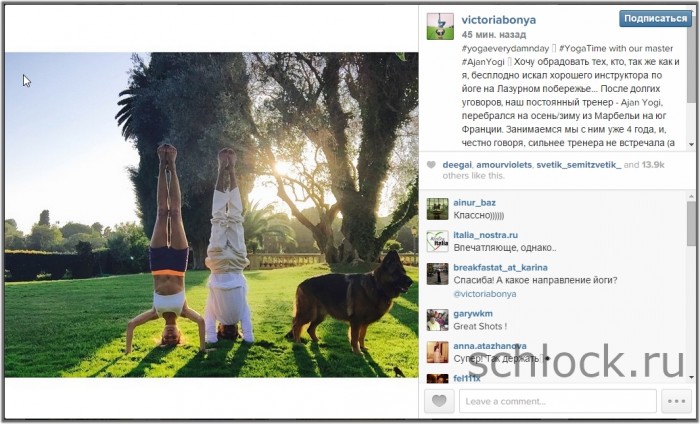Click garywkm commenter avatar
700x424 pixels.
pyautogui.click(x=438, y=320)
